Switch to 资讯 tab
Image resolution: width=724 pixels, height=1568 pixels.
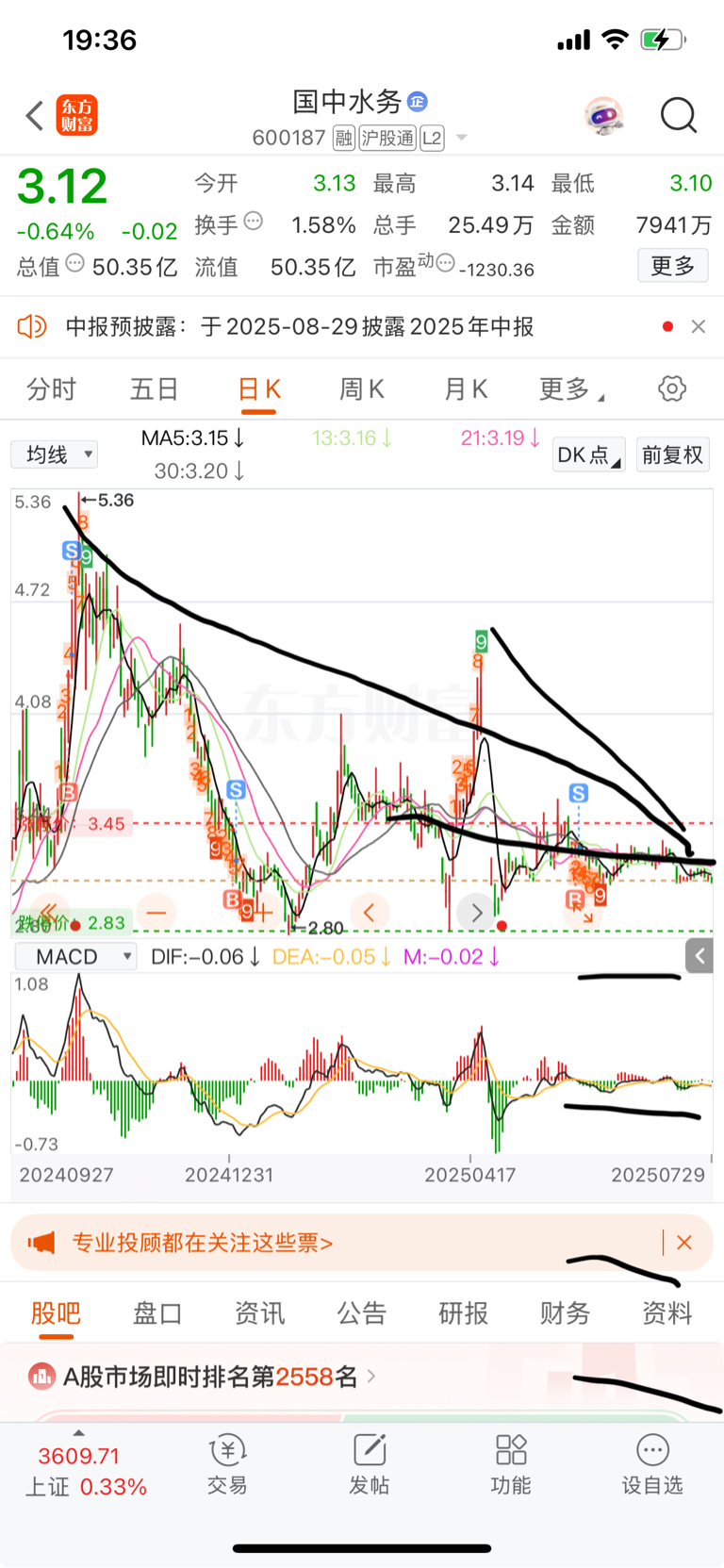(259, 1312)
